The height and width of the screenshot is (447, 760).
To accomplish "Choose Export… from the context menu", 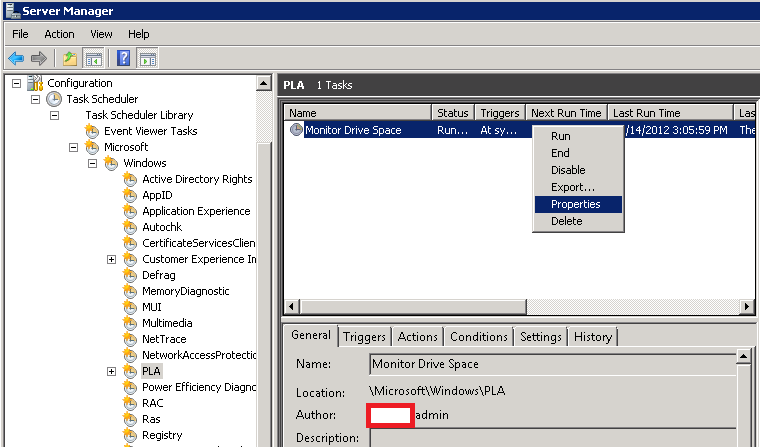I will (578, 187).
